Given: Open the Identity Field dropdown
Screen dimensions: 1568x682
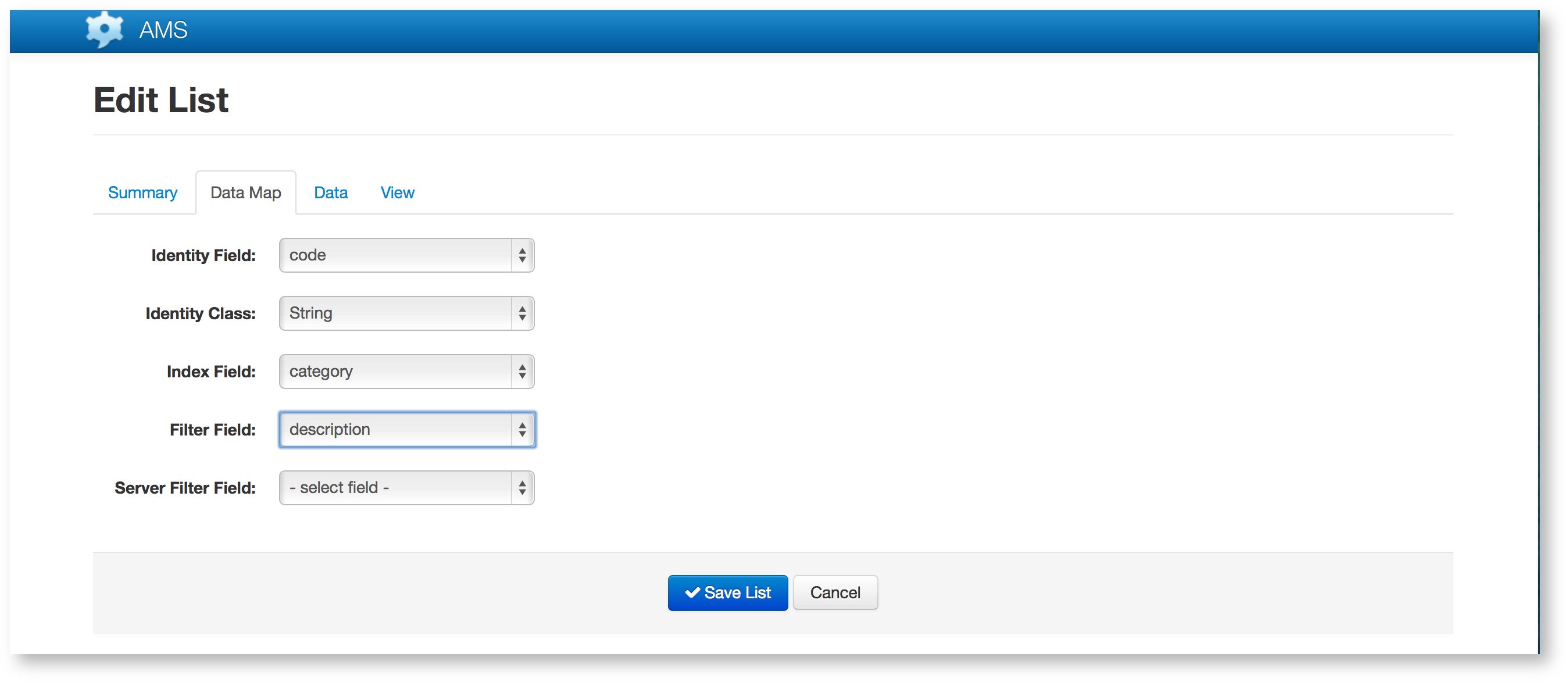Looking at the screenshot, I should pyautogui.click(x=396, y=255).
